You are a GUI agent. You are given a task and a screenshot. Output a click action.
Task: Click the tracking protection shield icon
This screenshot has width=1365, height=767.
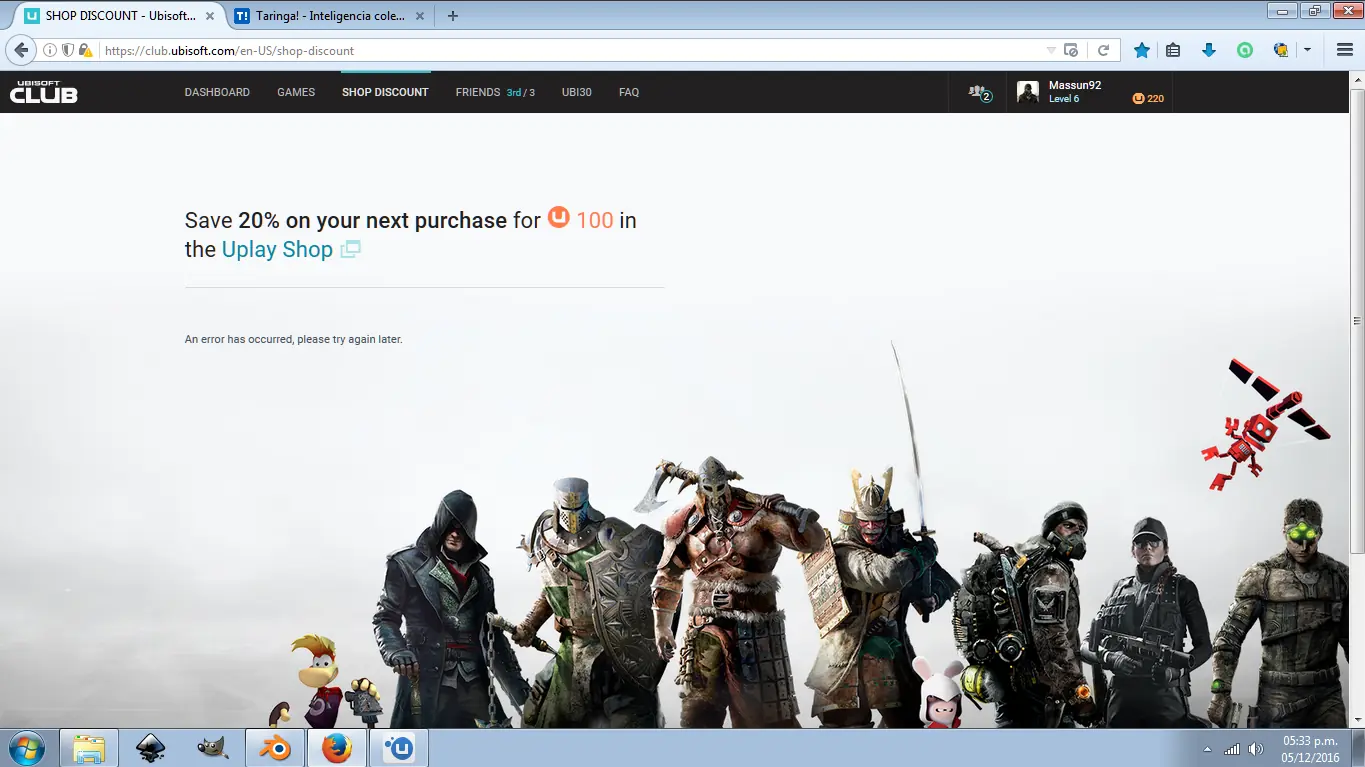click(x=67, y=50)
